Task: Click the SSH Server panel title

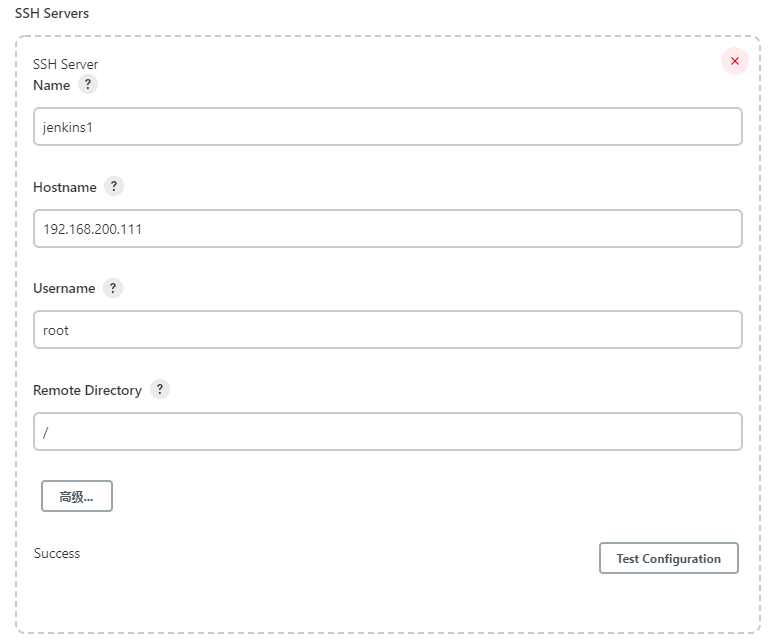Action: coord(66,65)
